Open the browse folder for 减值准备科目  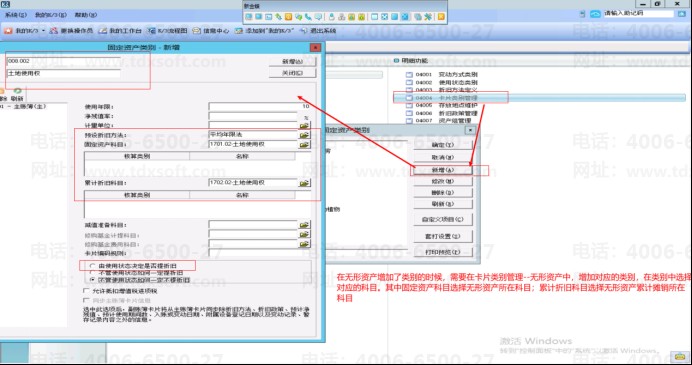coord(305,225)
